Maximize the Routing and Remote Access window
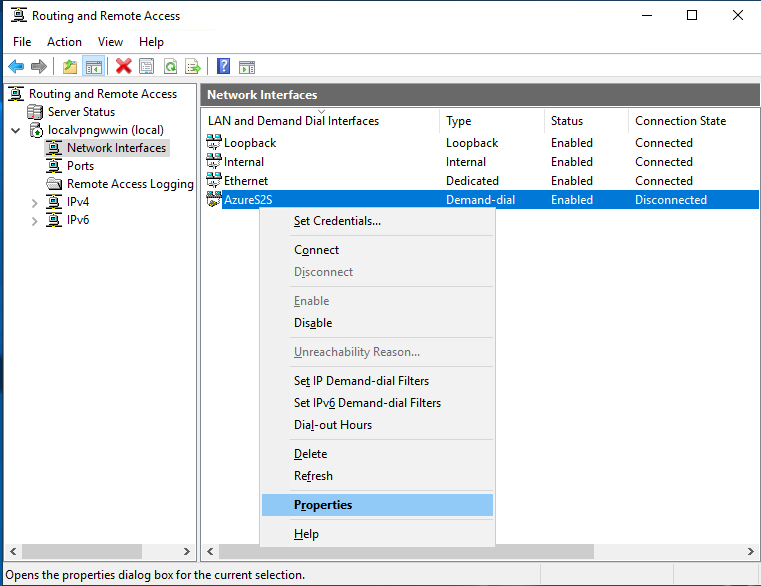This screenshot has width=761, height=586. pyautogui.click(x=692, y=15)
